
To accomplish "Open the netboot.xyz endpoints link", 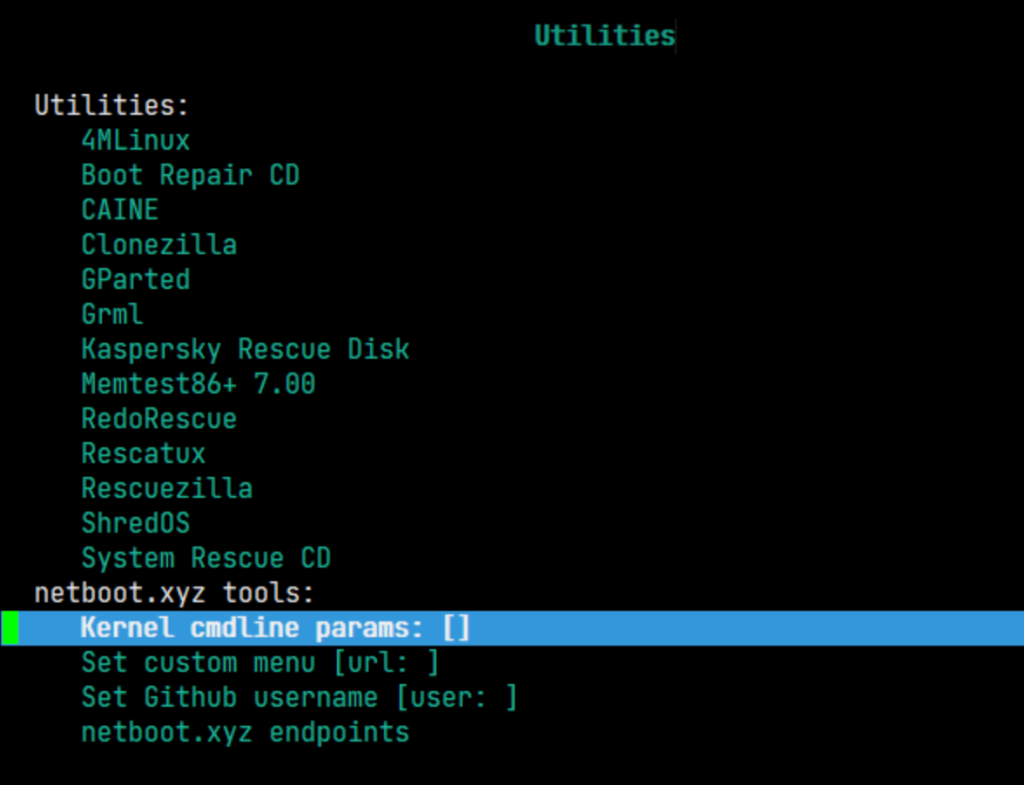I will (245, 733).
